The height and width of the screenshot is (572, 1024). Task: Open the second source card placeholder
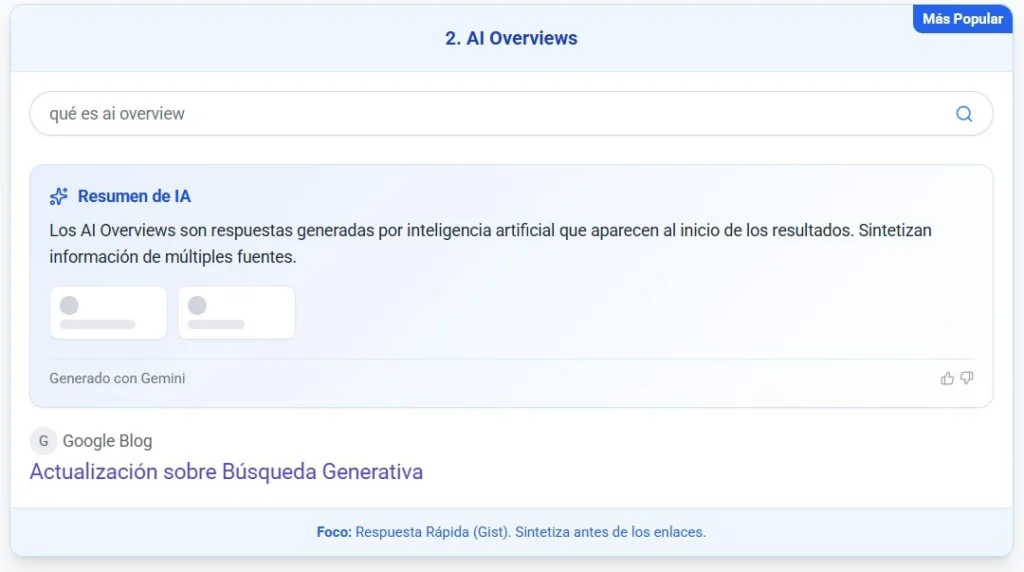tap(236, 313)
